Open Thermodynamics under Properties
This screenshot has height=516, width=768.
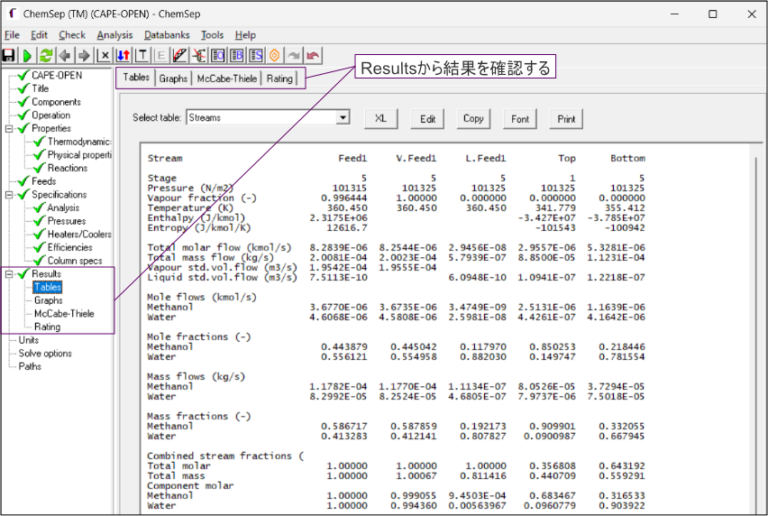[x=79, y=141]
